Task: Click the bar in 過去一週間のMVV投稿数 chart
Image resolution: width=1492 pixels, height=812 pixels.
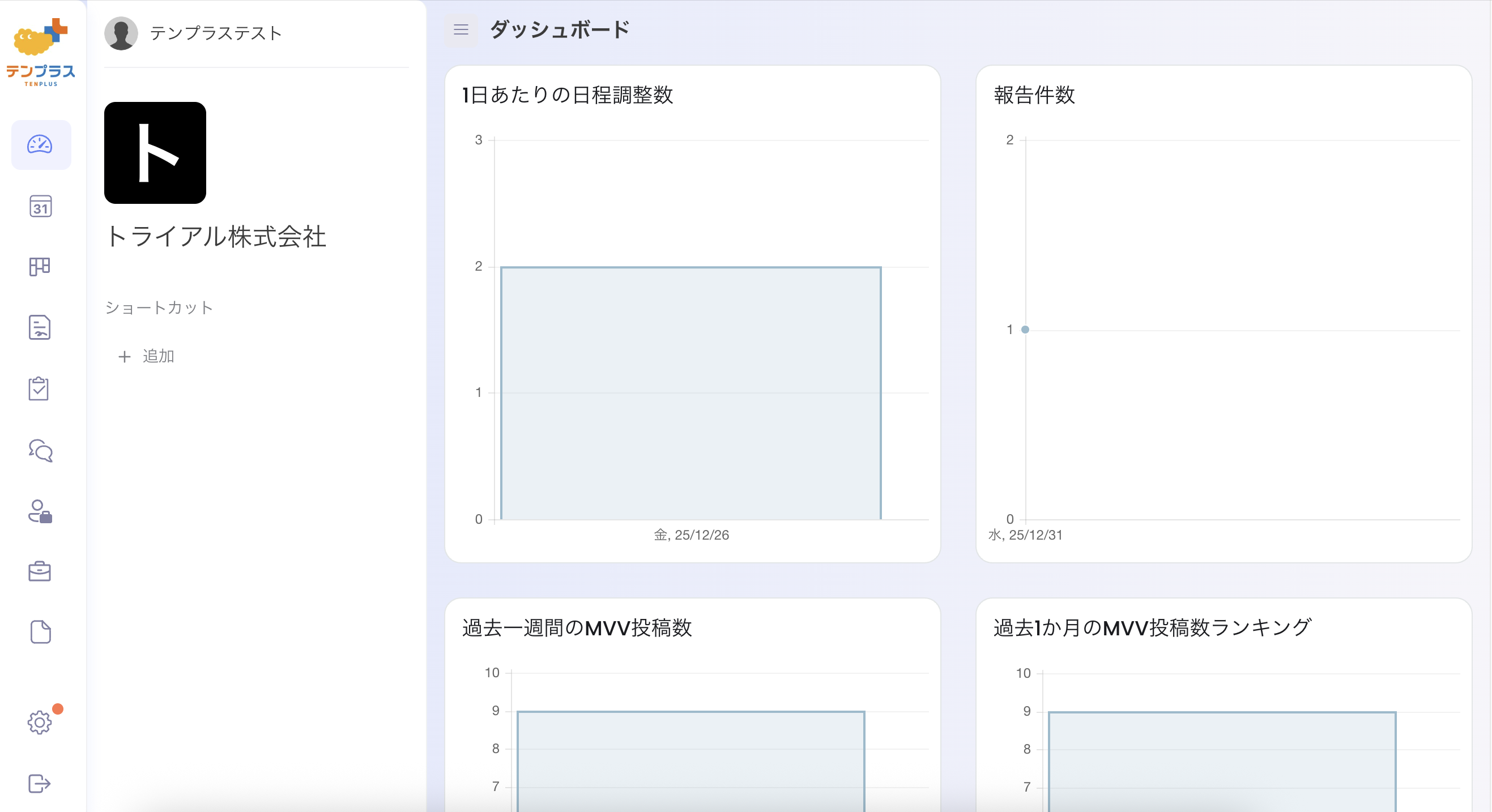Action: click(691, 762)
